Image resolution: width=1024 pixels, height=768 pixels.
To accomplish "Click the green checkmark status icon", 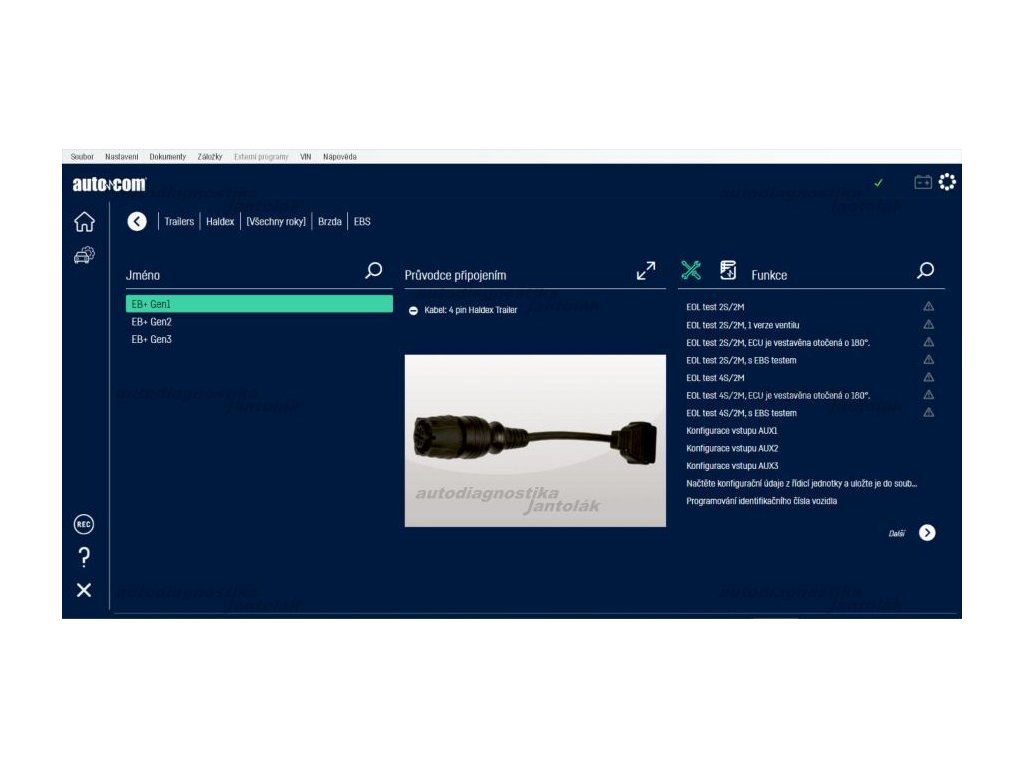I will (x=878, y=183).
